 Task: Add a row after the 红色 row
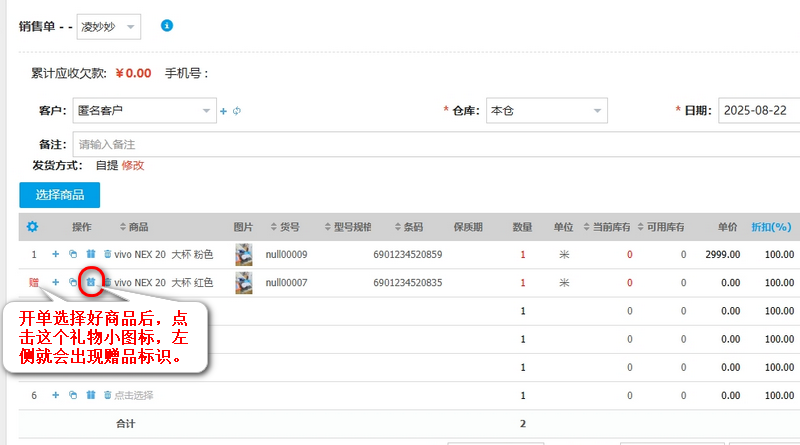[x=56, y=282]
